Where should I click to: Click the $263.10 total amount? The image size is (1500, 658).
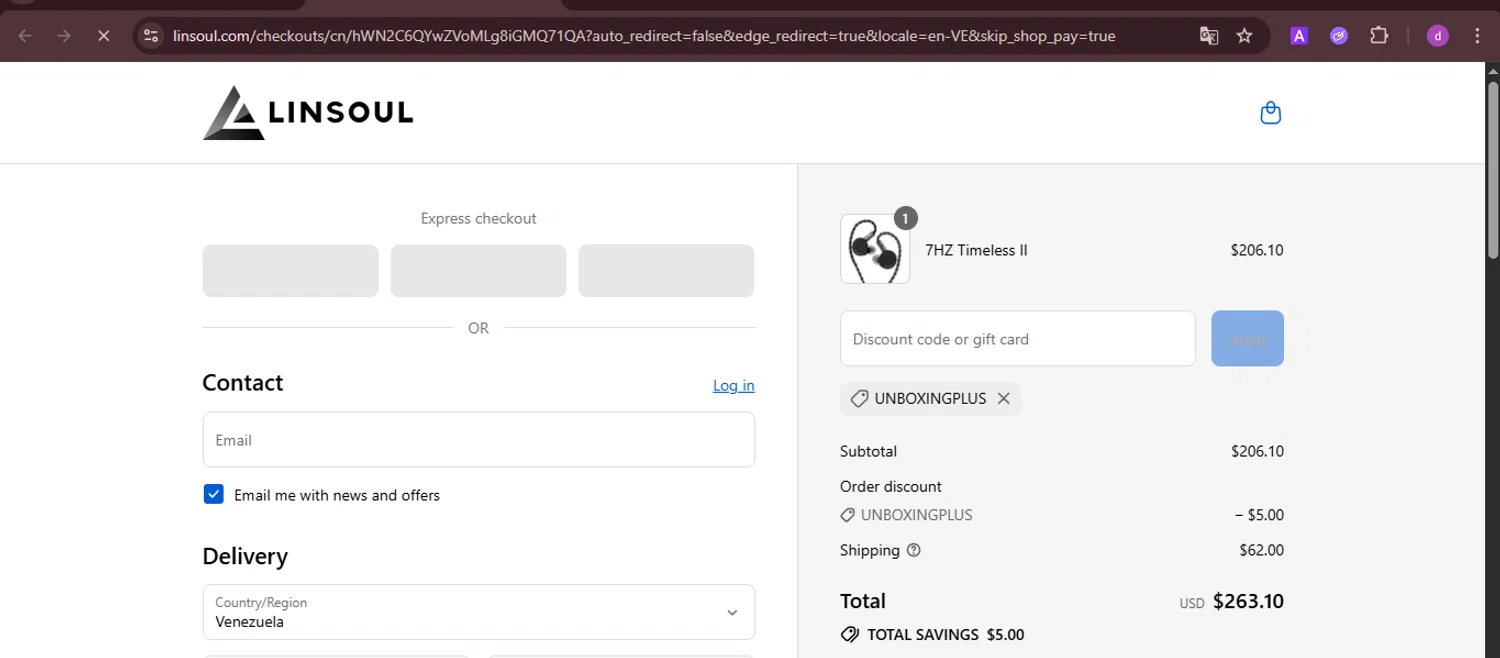pyautogui.click(x=1248, y=601)
